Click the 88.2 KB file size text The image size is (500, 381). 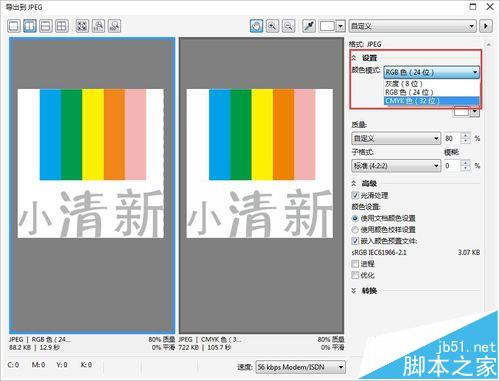tap(20, 347)
